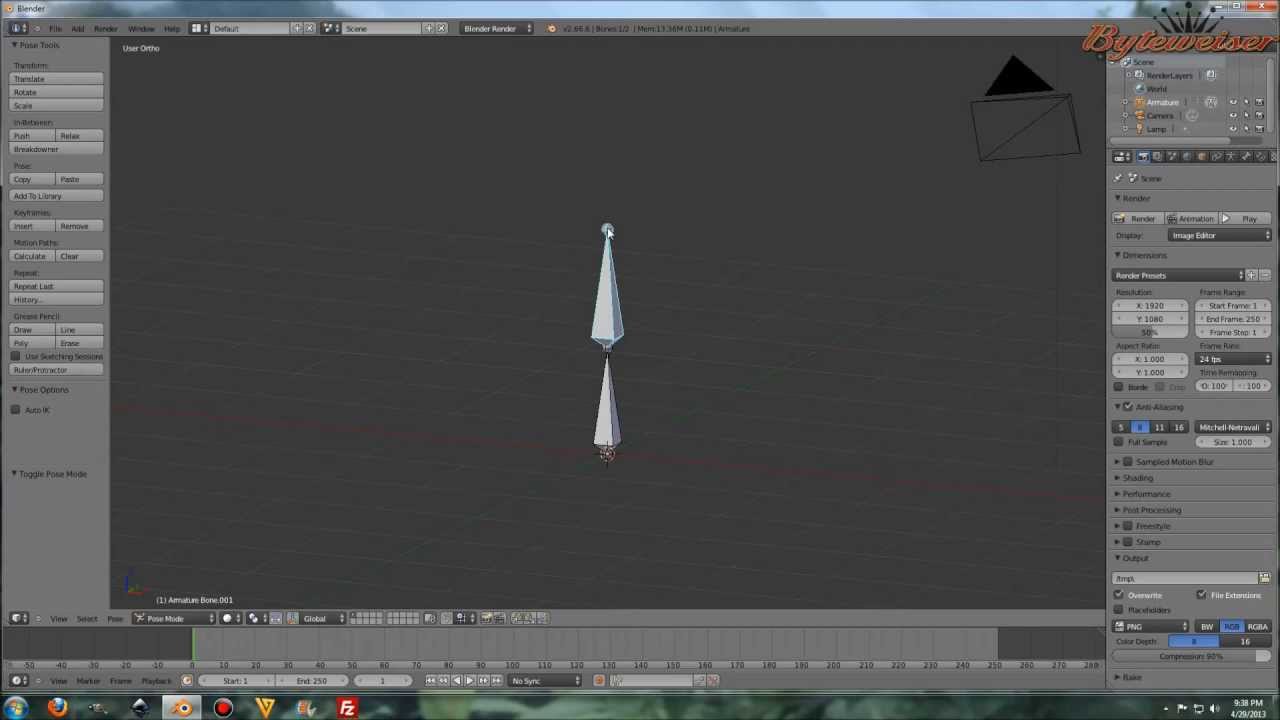Click the red record app in taskbar
Viewport: 1280px width, 720px height.
[223, 708]
